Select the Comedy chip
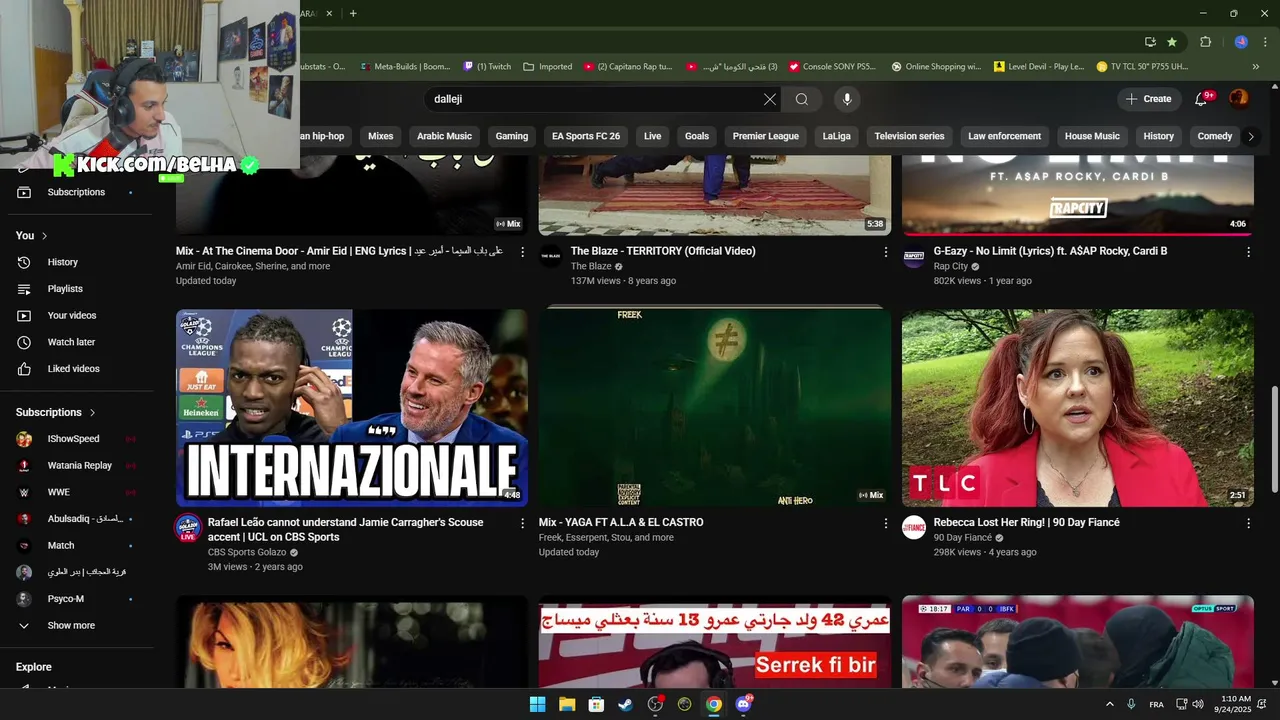This screenshot has width=1280, height=720. pos(1215,136)
